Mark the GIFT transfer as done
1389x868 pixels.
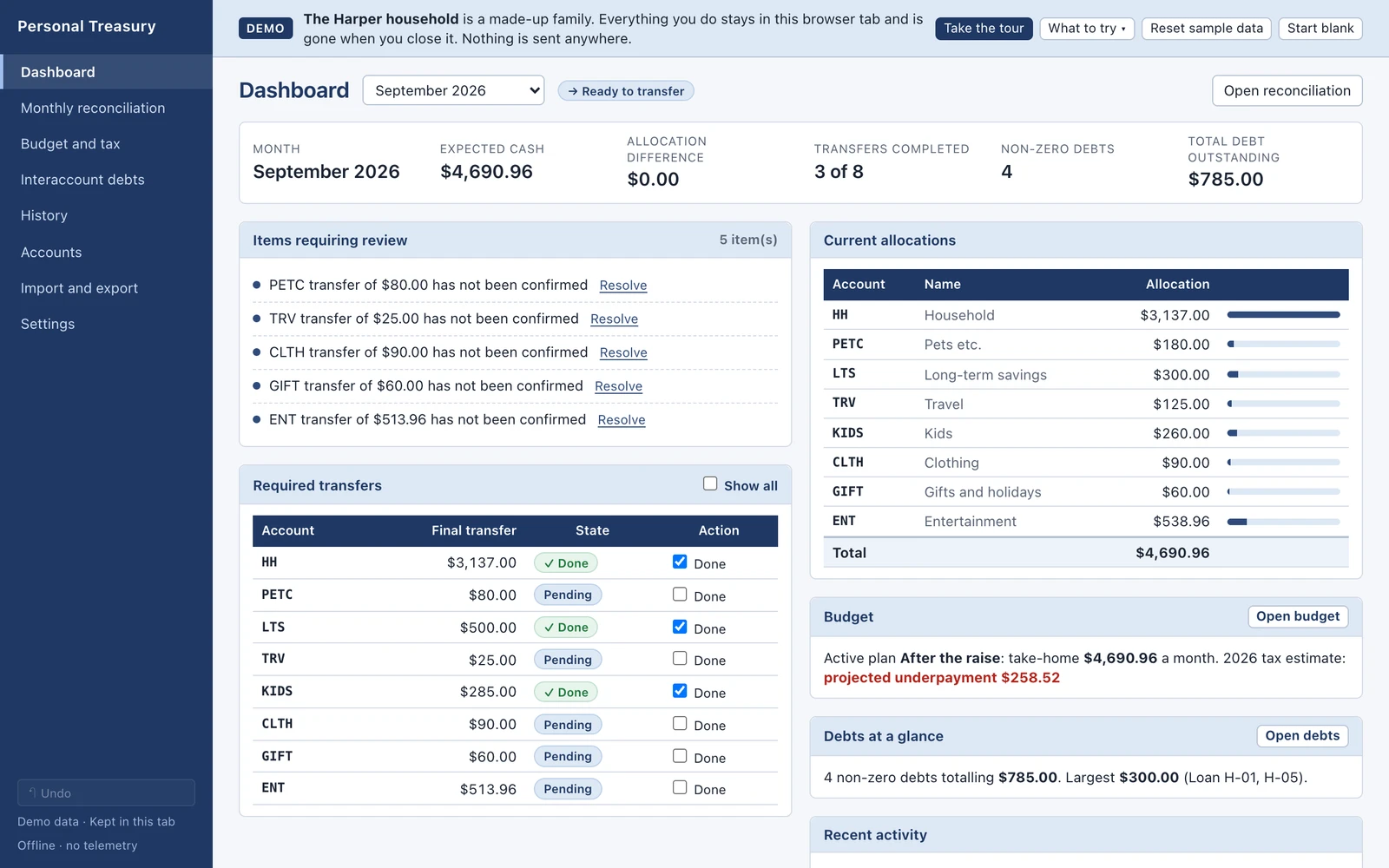pos(680,756)
